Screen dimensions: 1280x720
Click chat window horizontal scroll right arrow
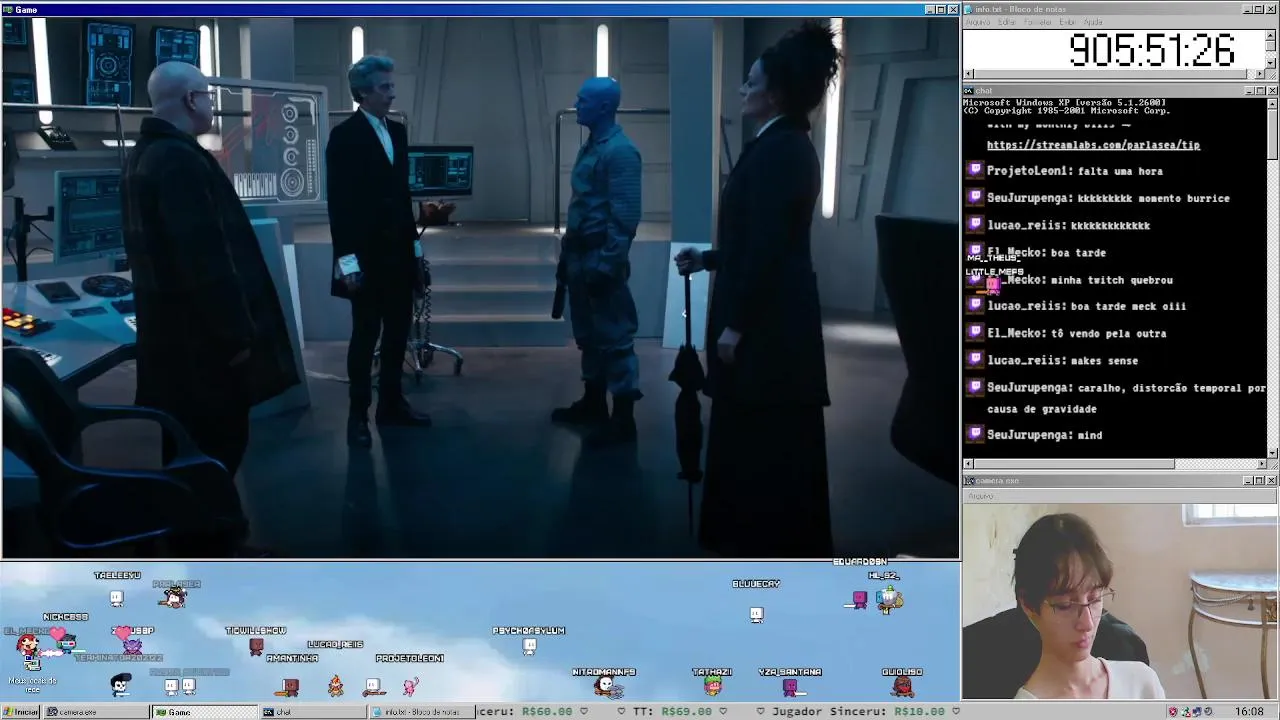(1261, 464)
